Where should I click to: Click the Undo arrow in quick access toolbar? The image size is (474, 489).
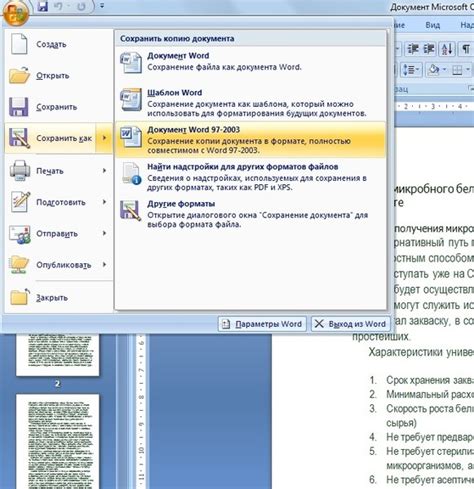[x=59, y=6]
